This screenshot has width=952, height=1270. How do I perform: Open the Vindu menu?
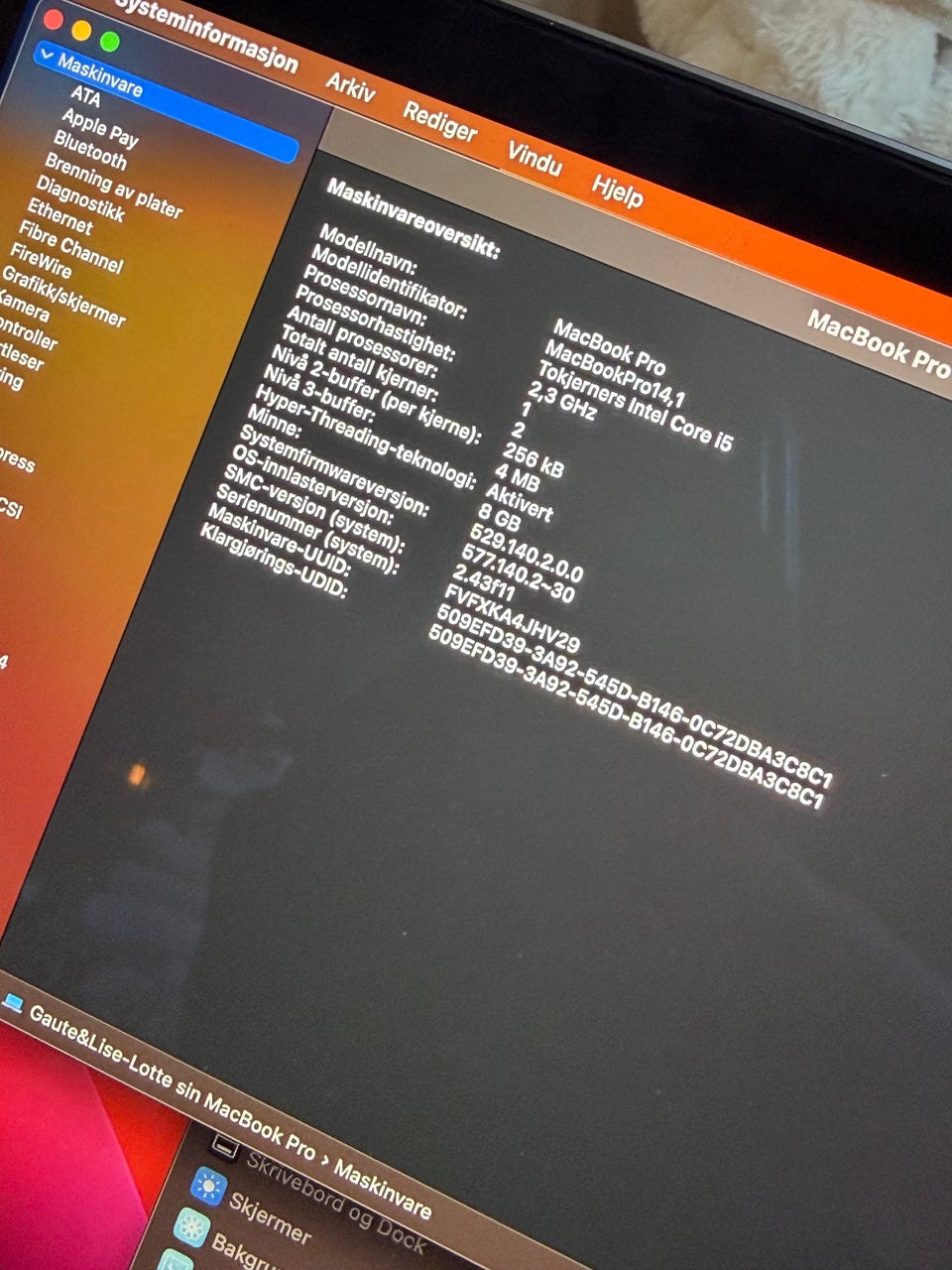pyautogui.click(x=535, y=159)
